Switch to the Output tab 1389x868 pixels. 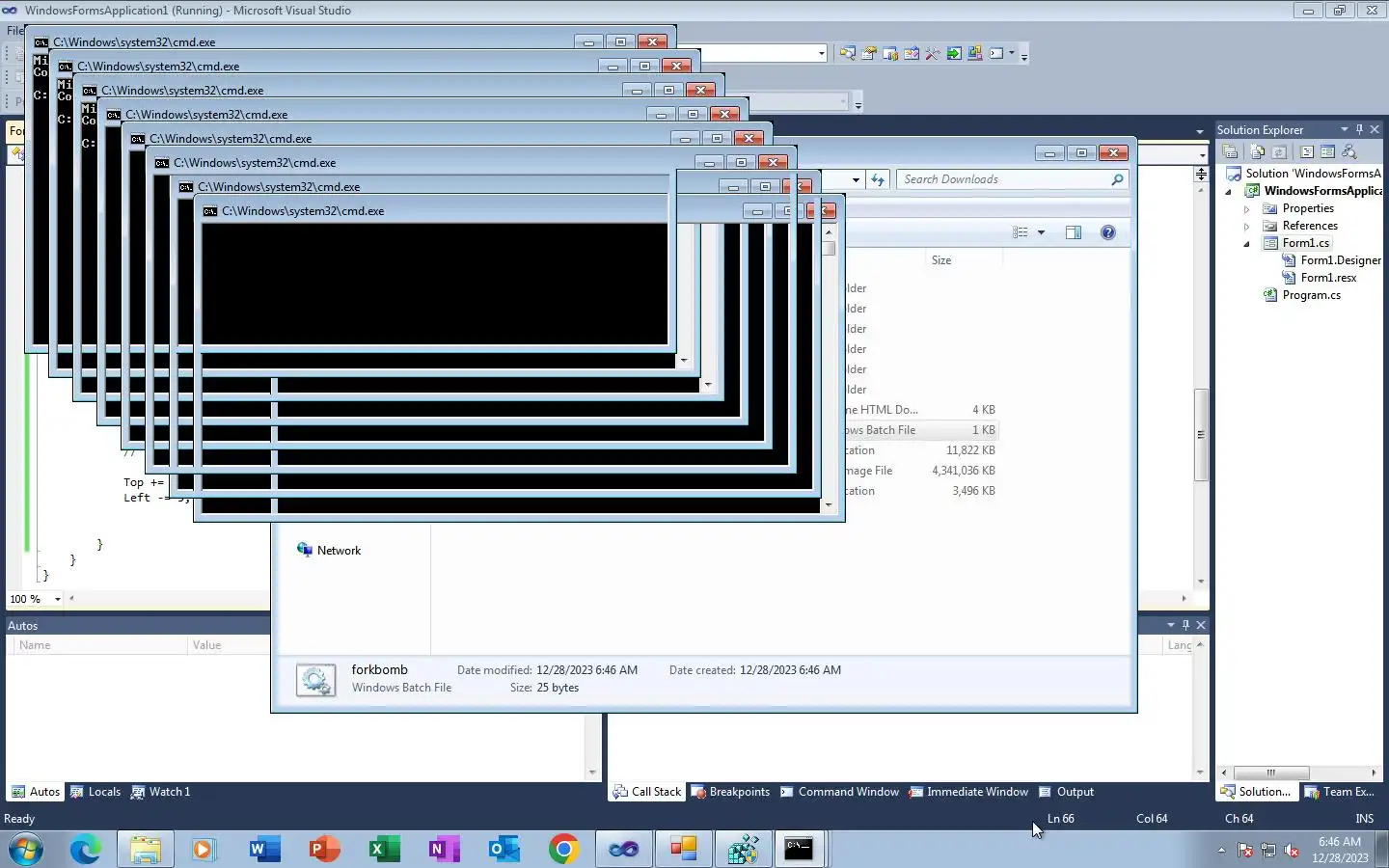click(1066, 792)
